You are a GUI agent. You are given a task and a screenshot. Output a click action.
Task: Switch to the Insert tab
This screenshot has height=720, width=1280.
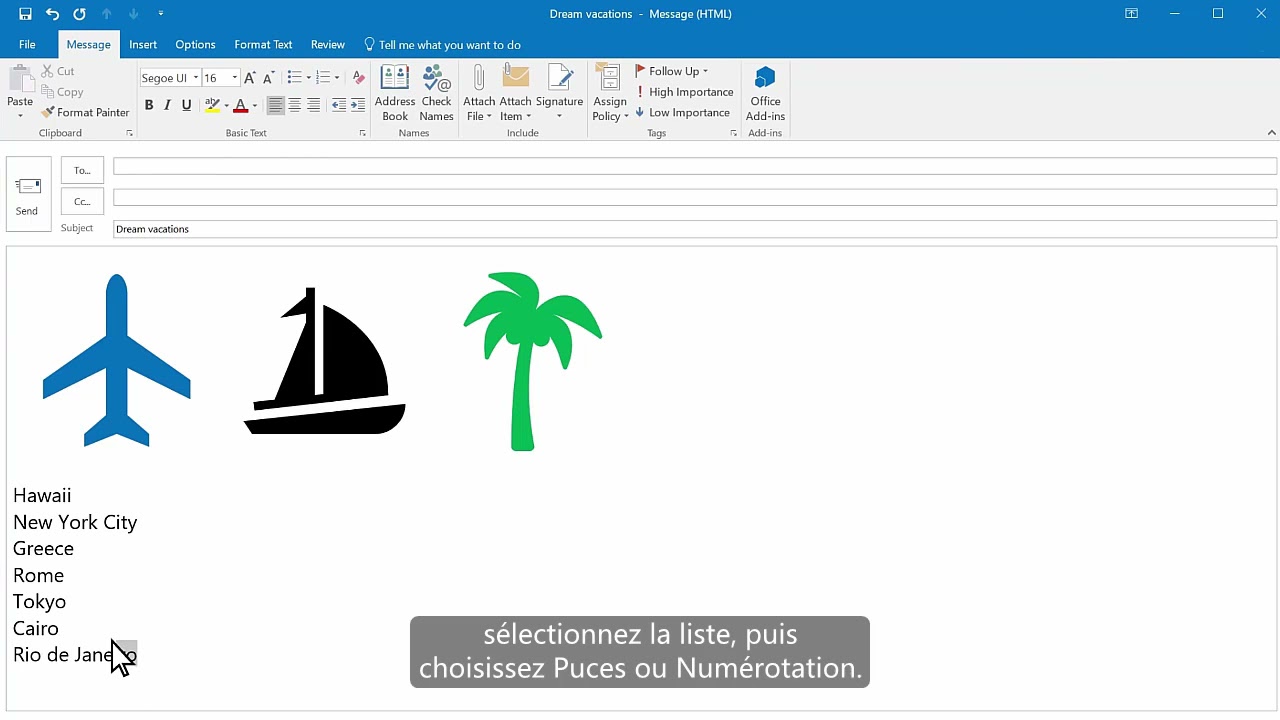[x=143, y=45]
